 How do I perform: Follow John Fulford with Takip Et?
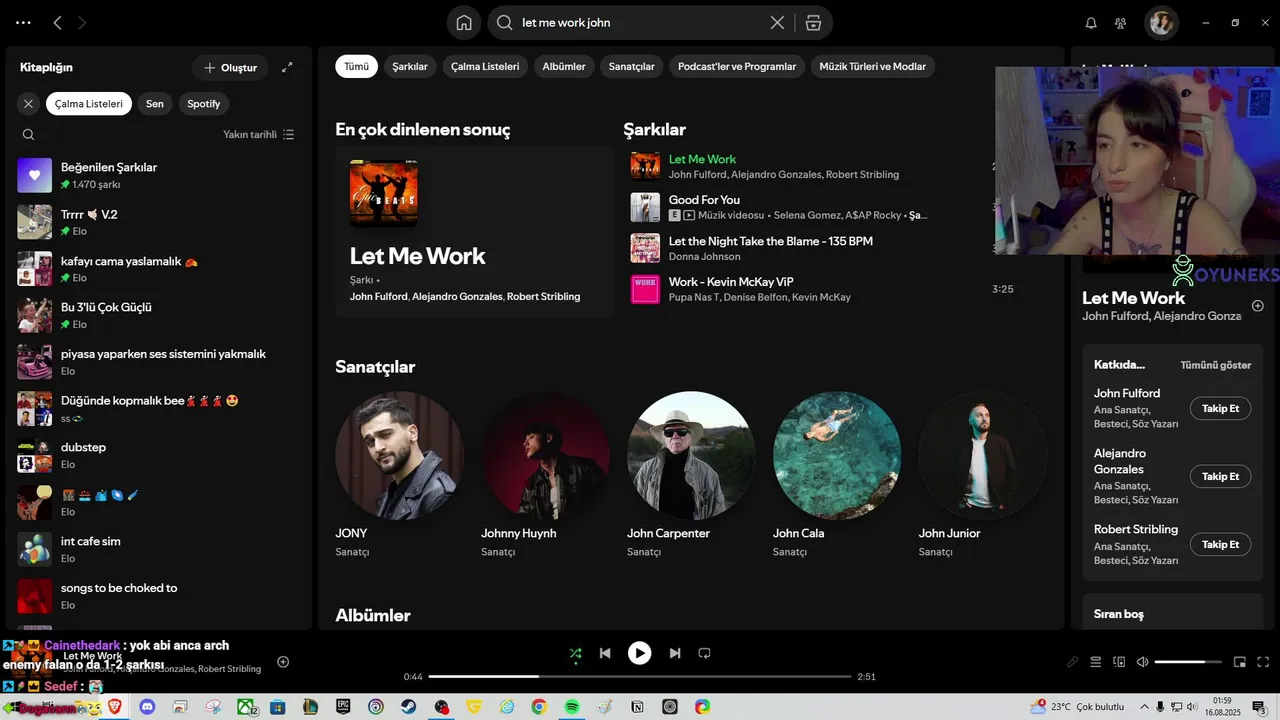click(x=1220, y=408)
